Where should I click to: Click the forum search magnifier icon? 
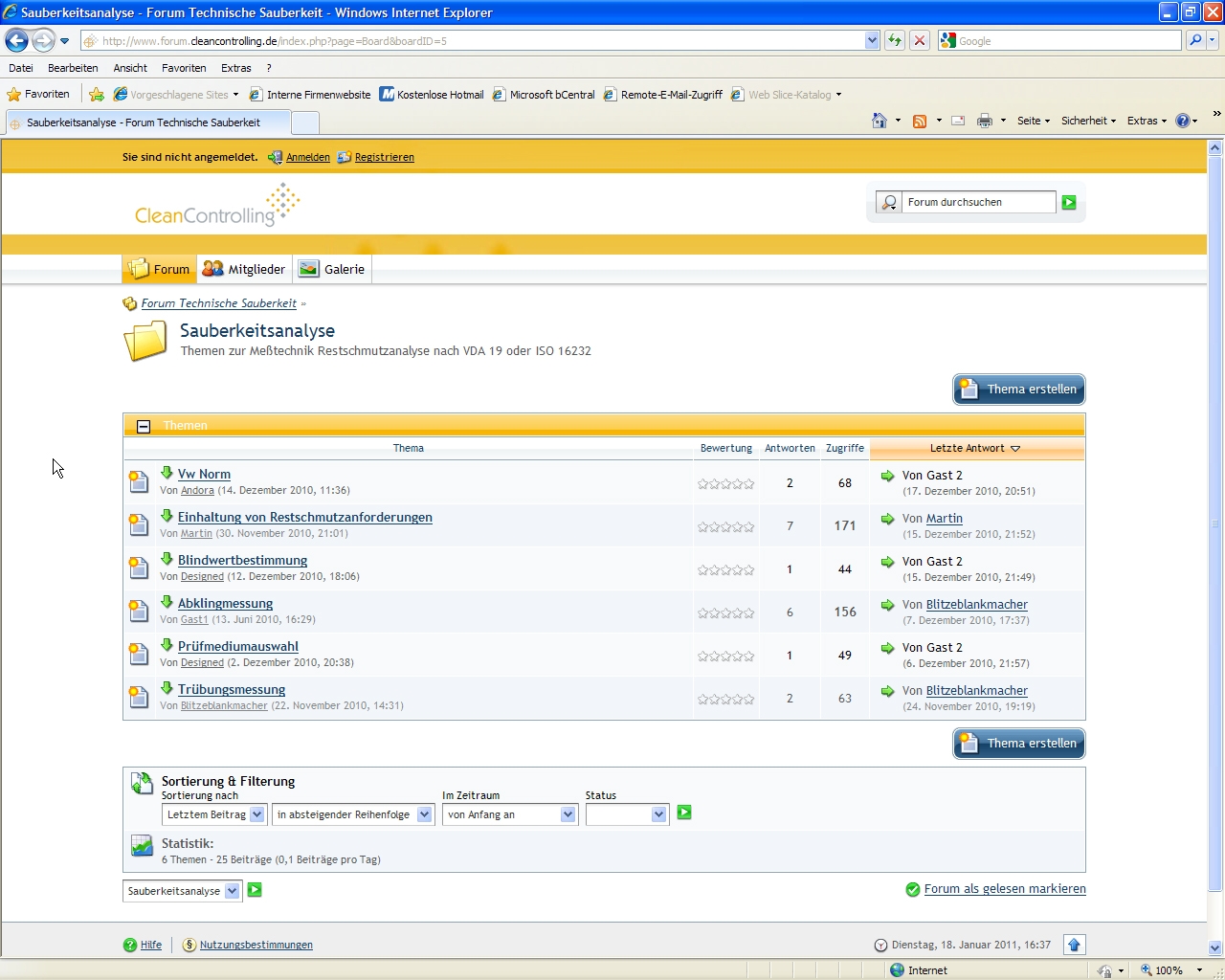pyautogui.click(x=889, y=203)
